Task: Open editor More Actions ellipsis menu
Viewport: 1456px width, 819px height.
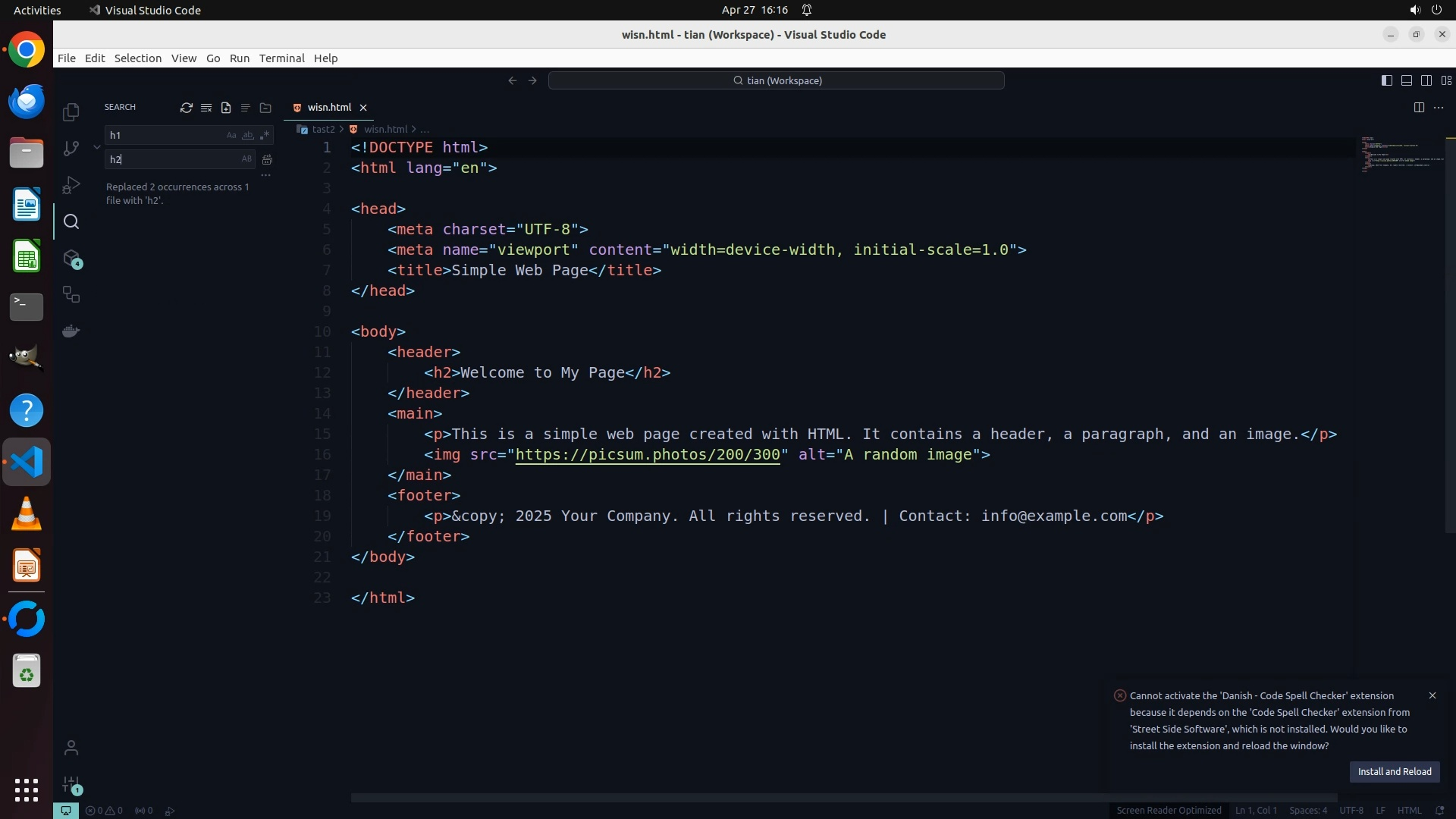Action: pyautogui.click(x=1439, y=108)
